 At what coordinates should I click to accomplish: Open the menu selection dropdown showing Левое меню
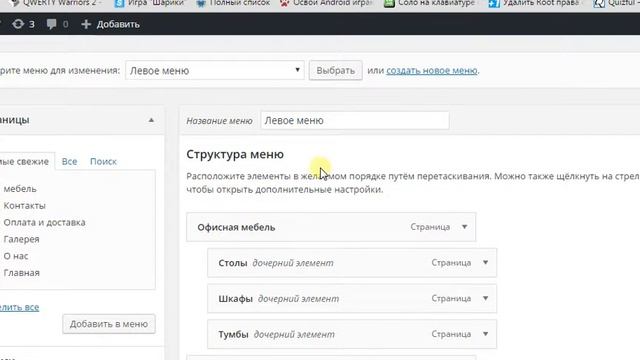tap(215, 70)
